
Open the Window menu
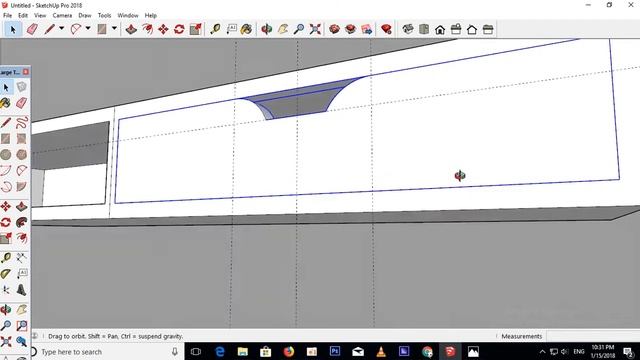[128, 16]
